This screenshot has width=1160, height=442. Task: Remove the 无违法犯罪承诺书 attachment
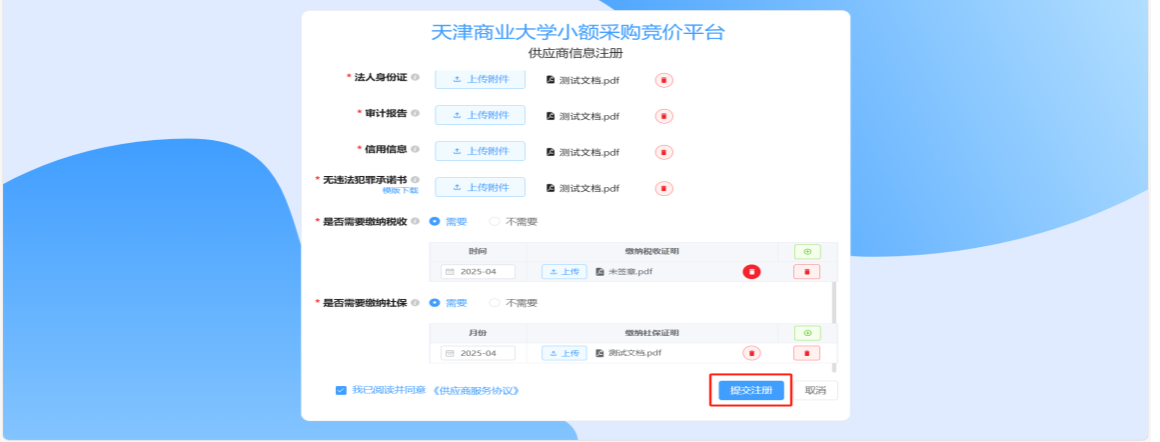point(664,189)
